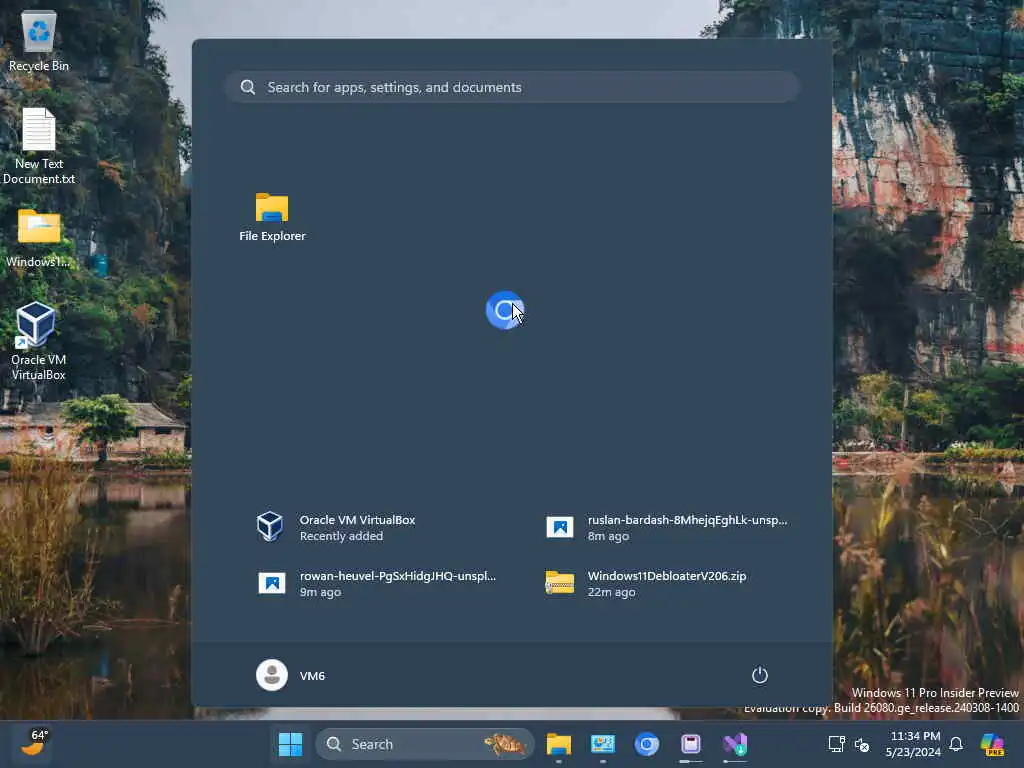Viewport: 1024px width, 768px height.
Task: Click the '22m ago' timestamp text
Action: 611,592
